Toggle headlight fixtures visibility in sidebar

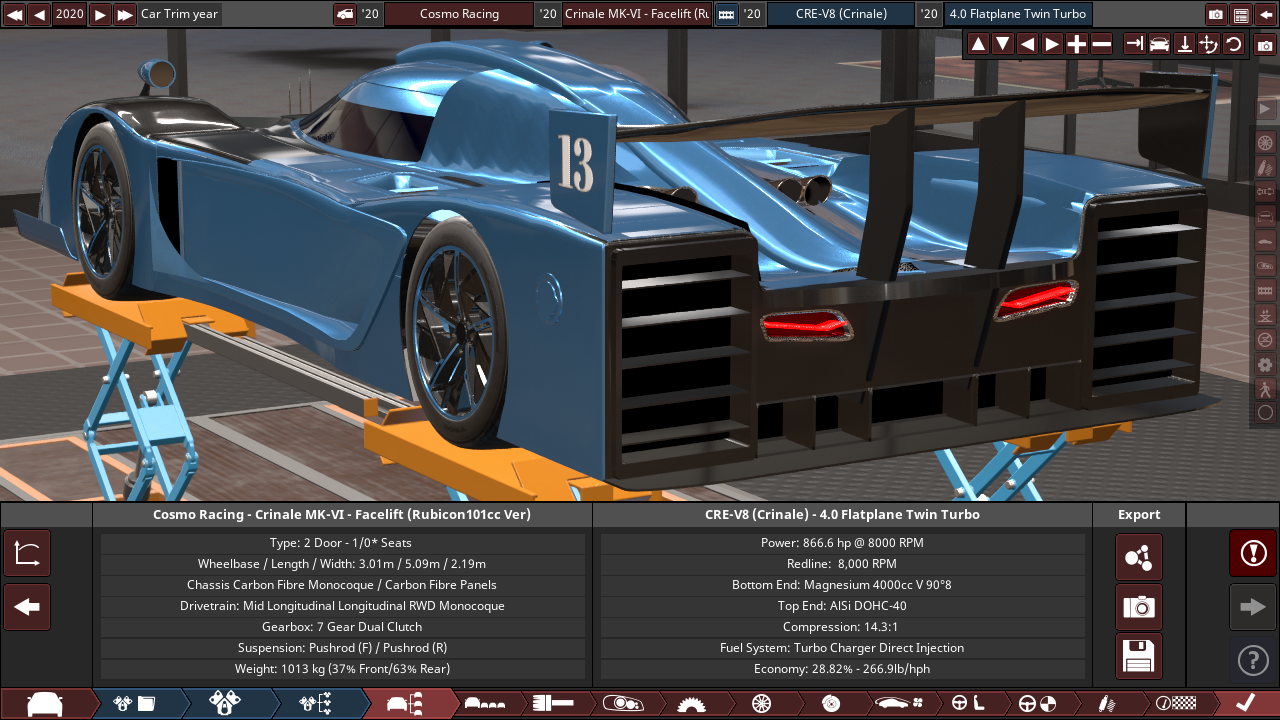pyautogui.click(x=1265, y=265)
